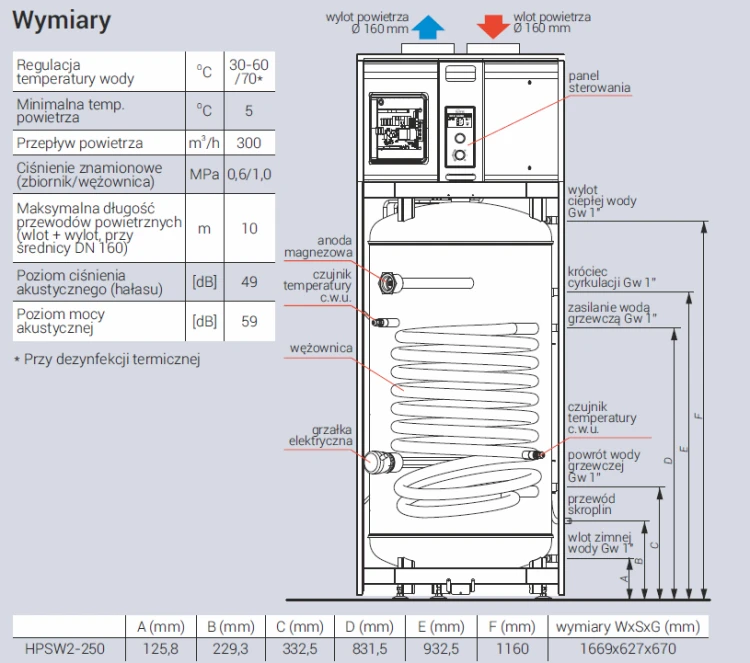
Task: Click the control panel unit in diagram
Action: 460,137
